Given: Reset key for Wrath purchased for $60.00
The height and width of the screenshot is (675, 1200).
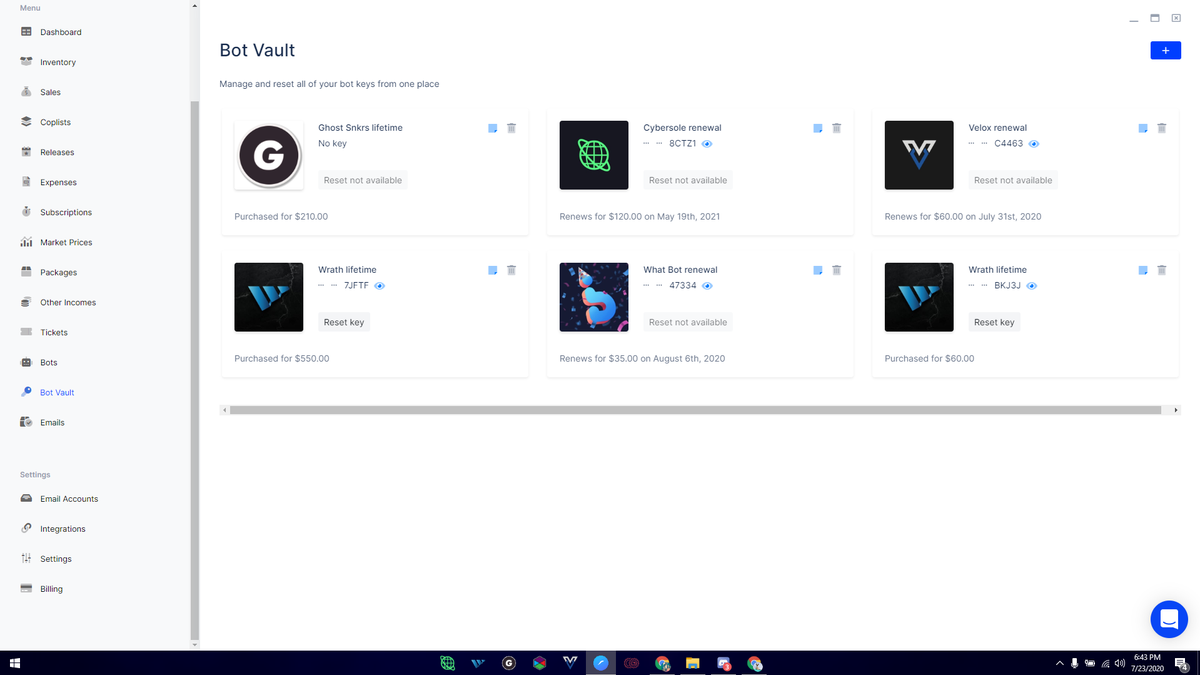Looking at the screenshot, I should click(x=994, y=322).
